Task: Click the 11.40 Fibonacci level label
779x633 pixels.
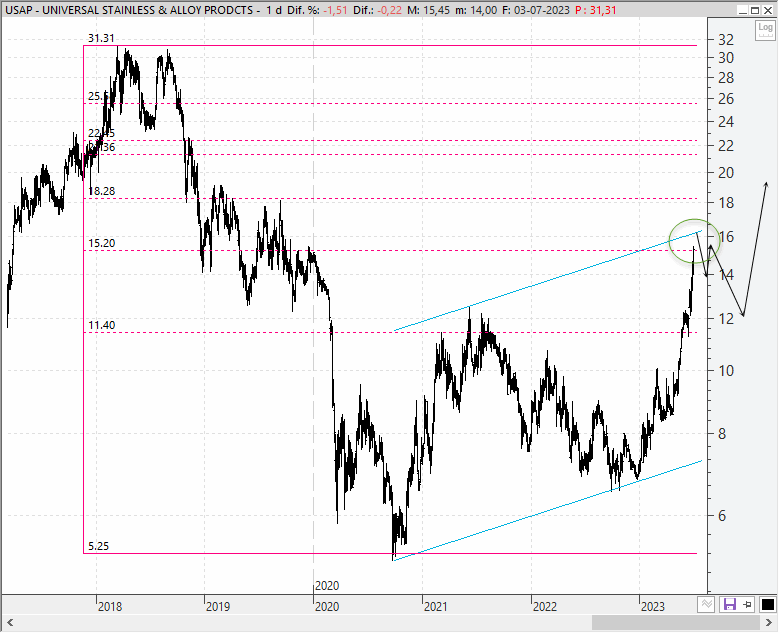Action: tap(101, 325)
